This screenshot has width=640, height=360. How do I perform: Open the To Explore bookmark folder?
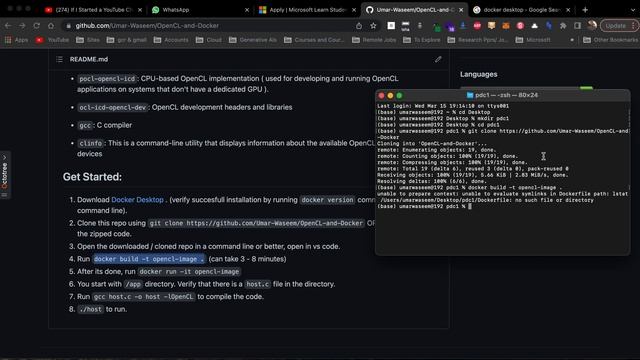422,40
